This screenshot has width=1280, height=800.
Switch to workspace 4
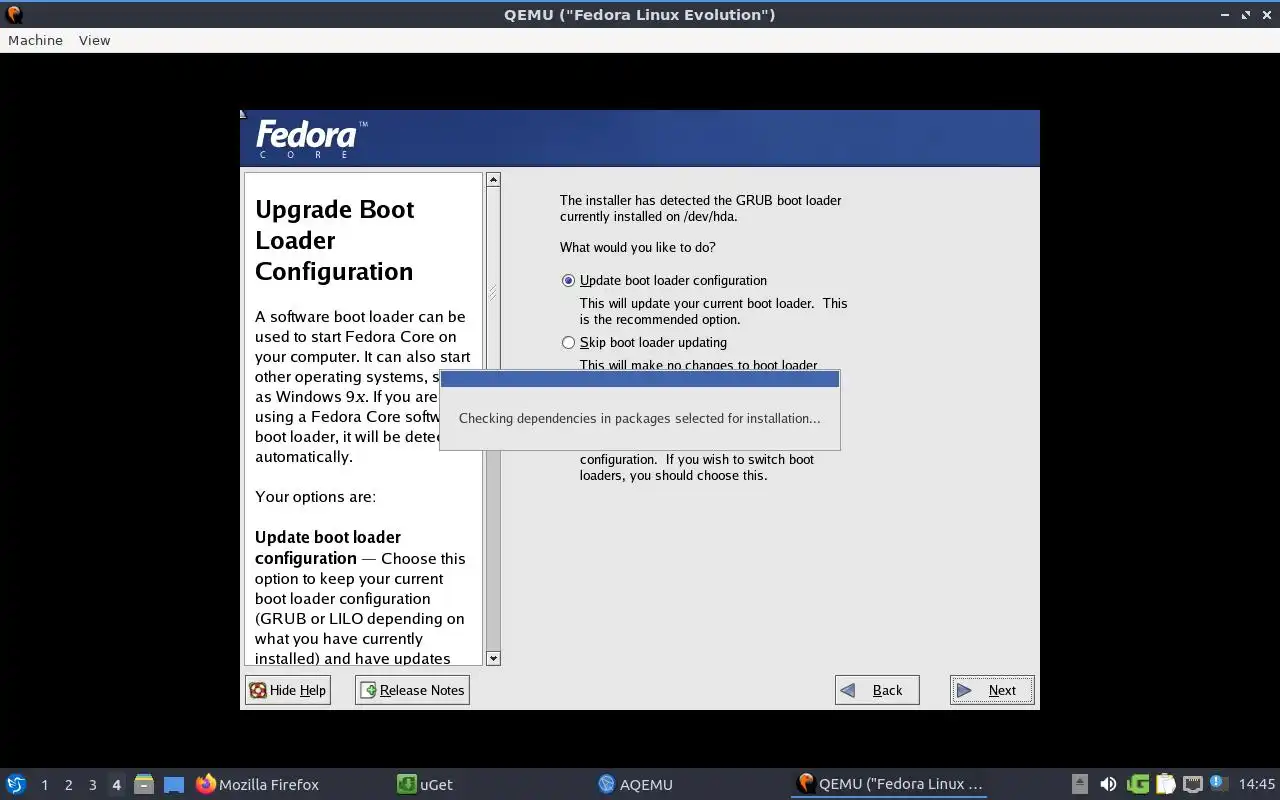[116, 785]
